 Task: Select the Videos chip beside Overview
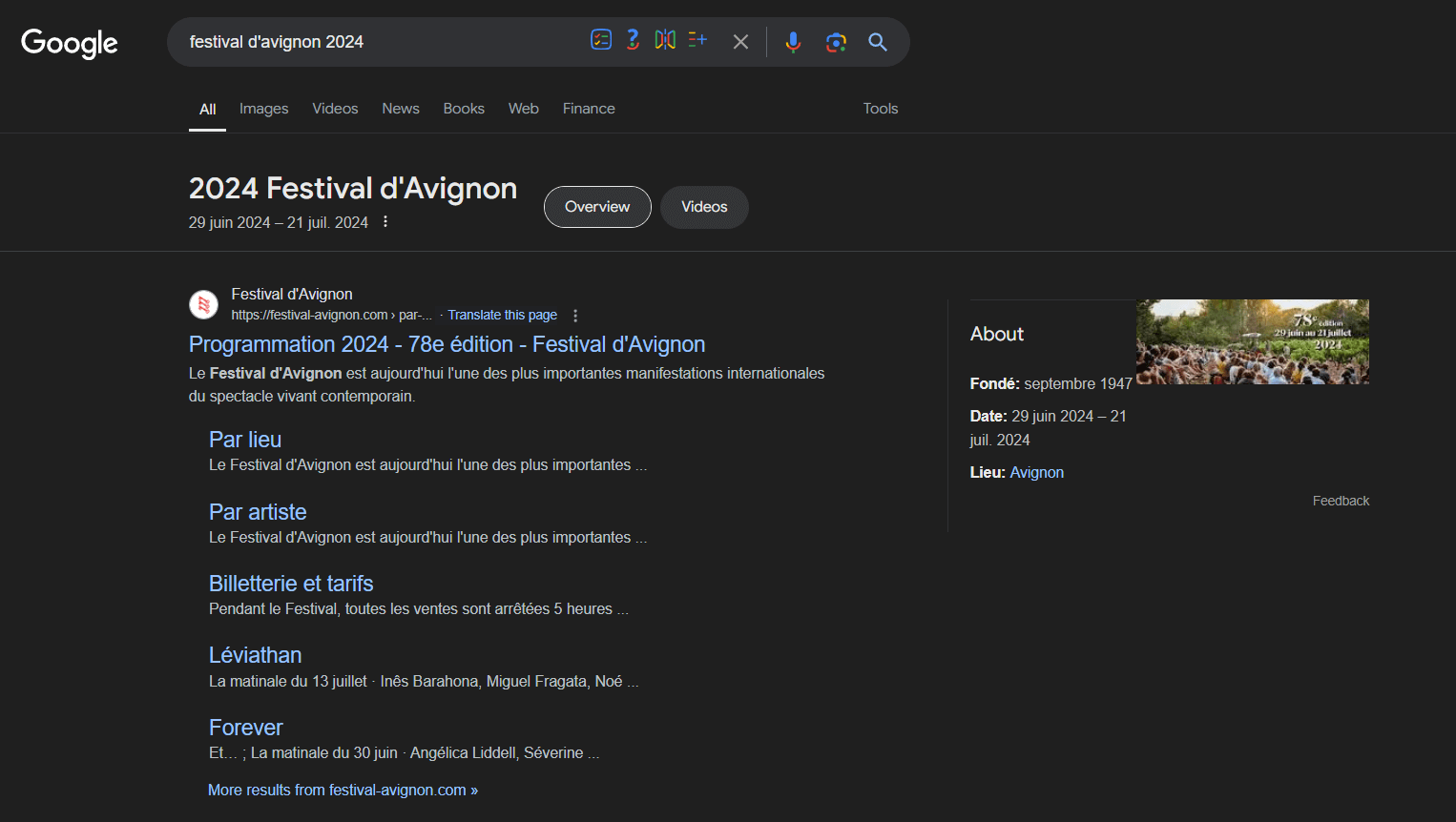(x=704, y=207)
